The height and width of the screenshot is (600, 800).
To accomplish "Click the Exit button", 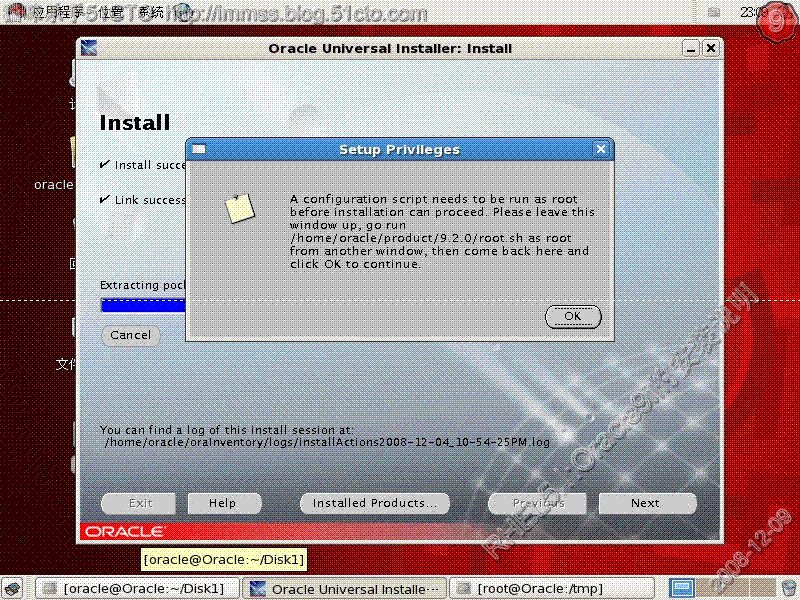I will (x=139, y=503).
